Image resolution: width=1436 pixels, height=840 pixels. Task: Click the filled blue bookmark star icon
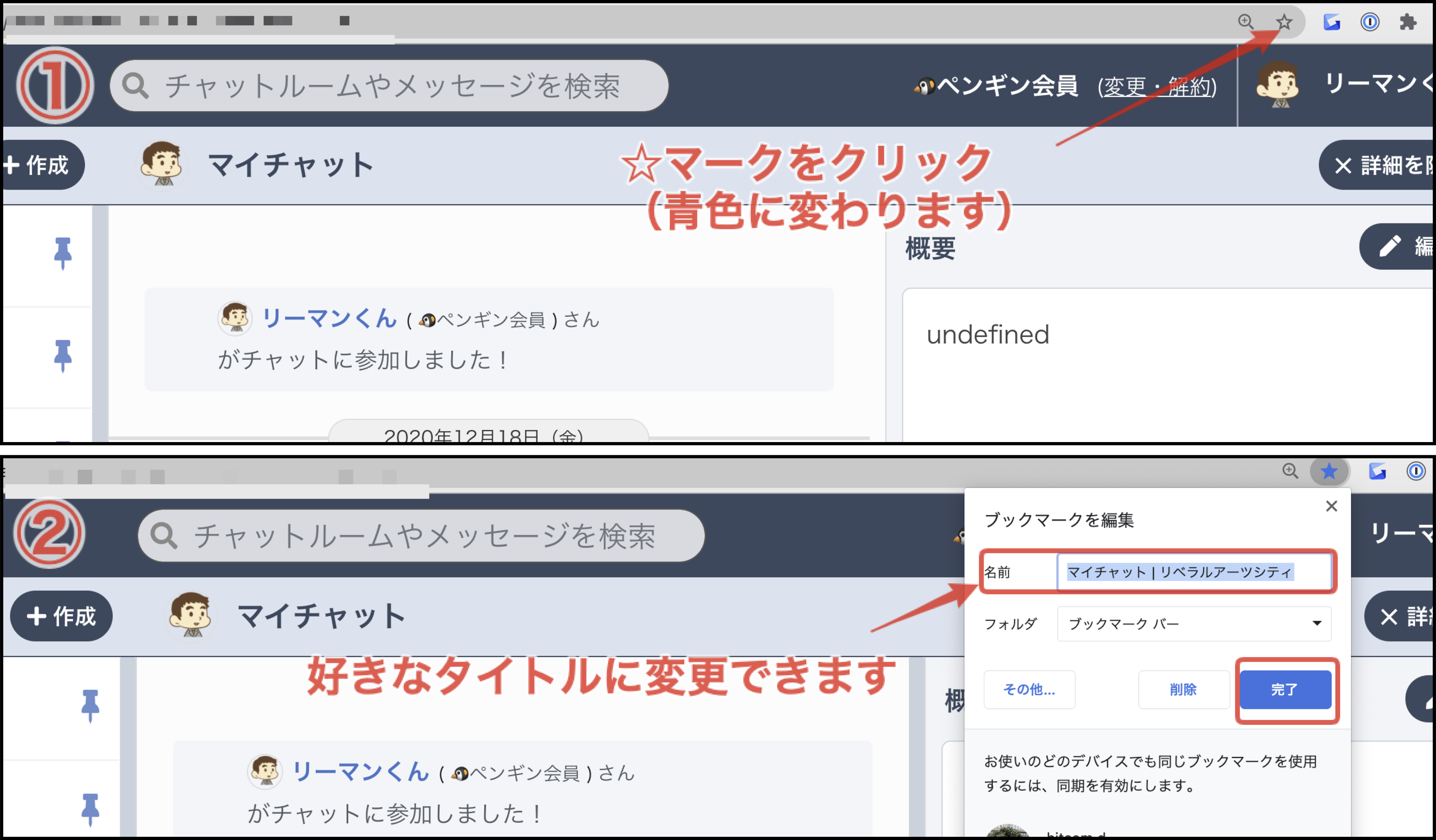[x=1329, y=471]
